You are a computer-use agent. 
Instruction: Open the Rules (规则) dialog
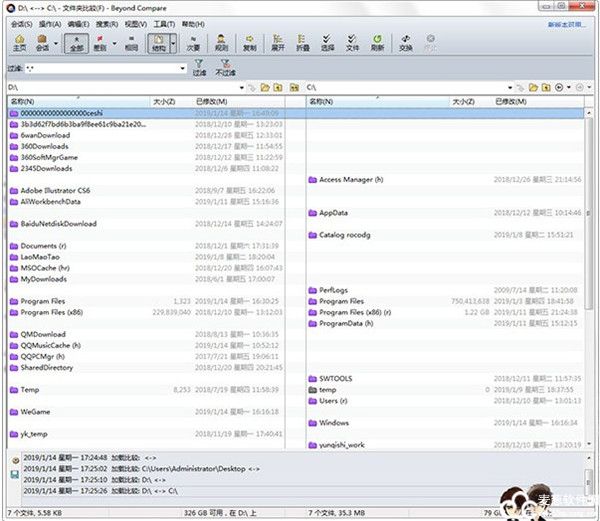coord(221,42)
